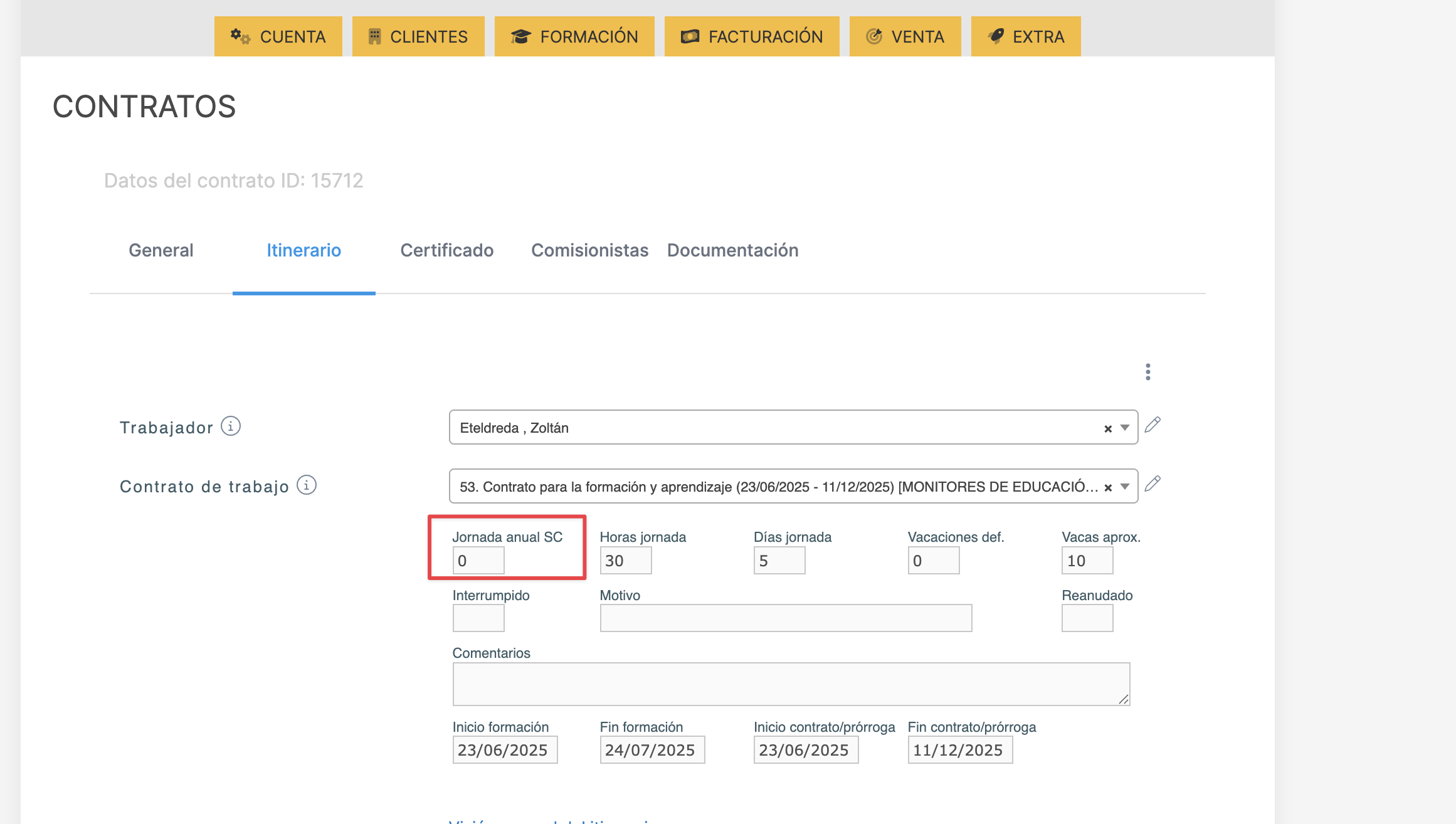Click the pencil edit icon for Trabajador
The height and width of the screenshot is (824, 1456).
(1153, 425)
